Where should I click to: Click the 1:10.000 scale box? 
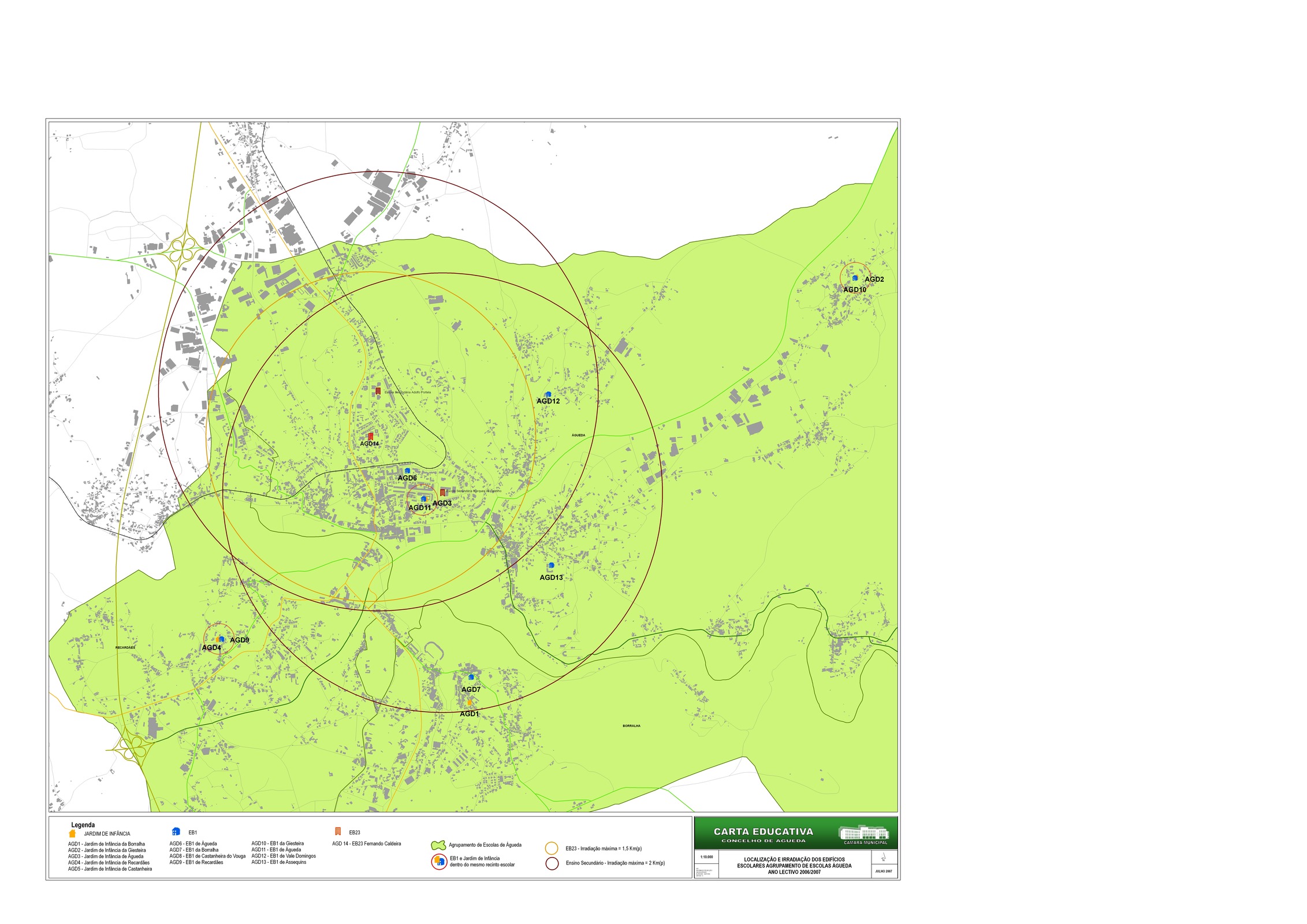[x=706, y=857]
